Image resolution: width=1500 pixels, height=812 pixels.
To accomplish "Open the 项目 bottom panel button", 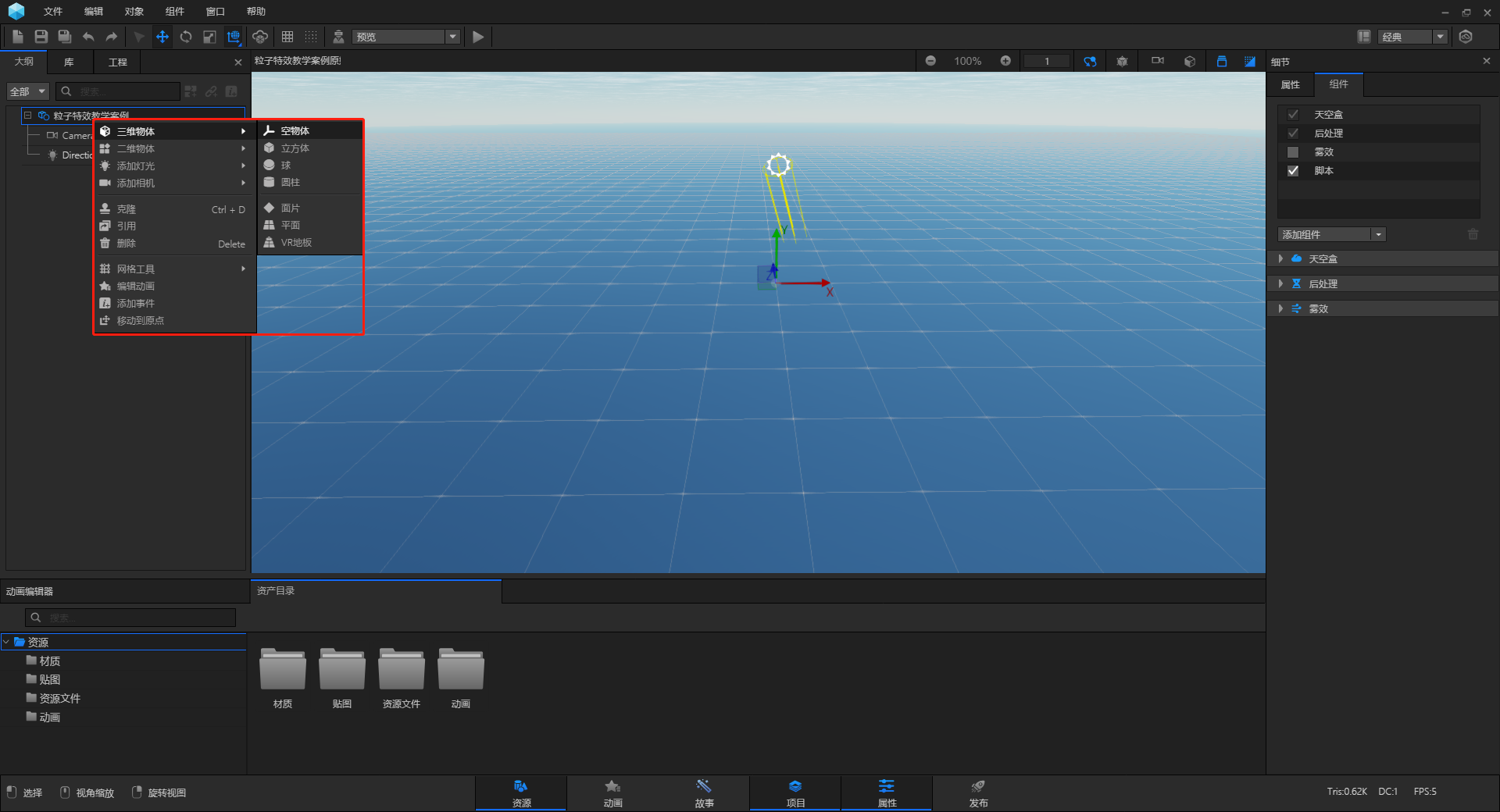I will click(795, 793).
